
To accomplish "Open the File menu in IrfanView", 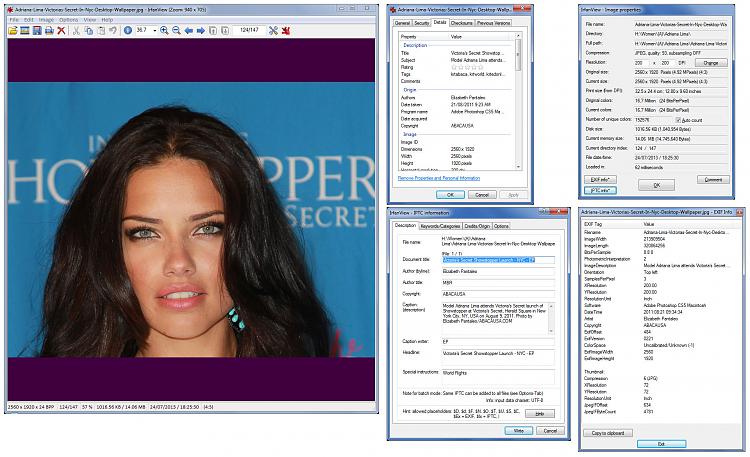I will coord(14,20).
